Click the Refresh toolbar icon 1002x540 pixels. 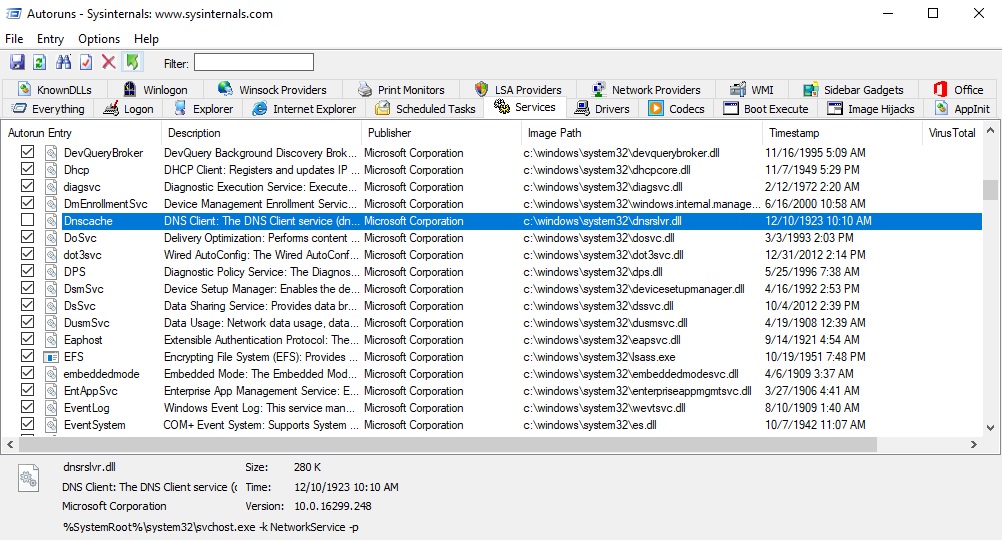pos(40,62)
